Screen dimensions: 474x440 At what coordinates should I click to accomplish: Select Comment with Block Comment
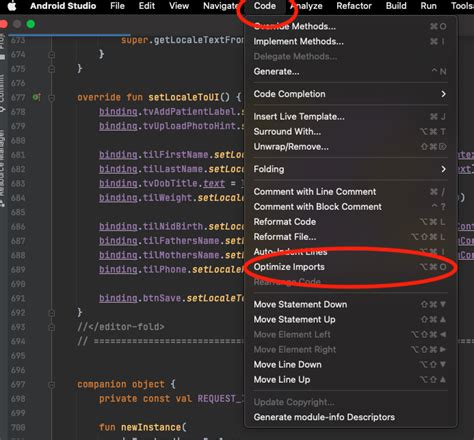coord(351,207)
